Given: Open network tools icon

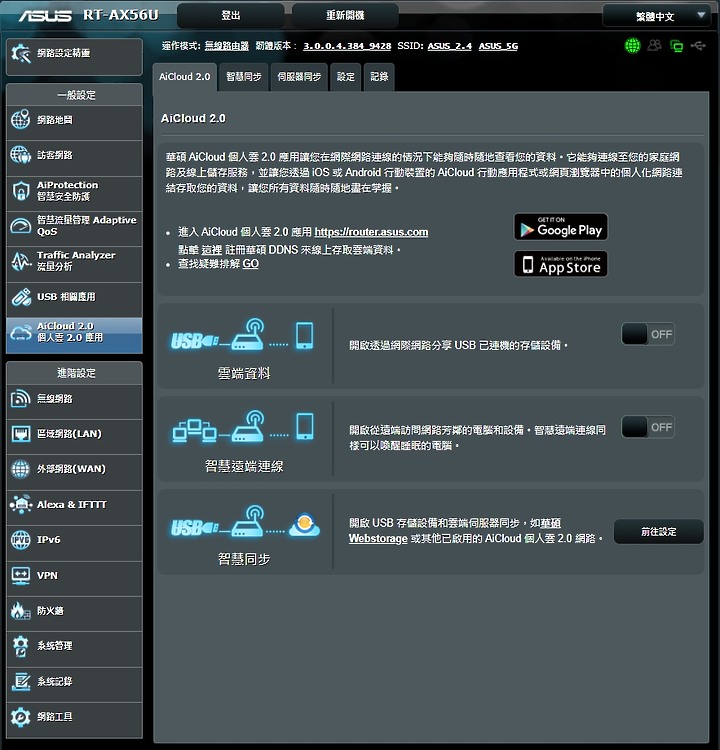Looking at the screenshot, I should 21,717.
